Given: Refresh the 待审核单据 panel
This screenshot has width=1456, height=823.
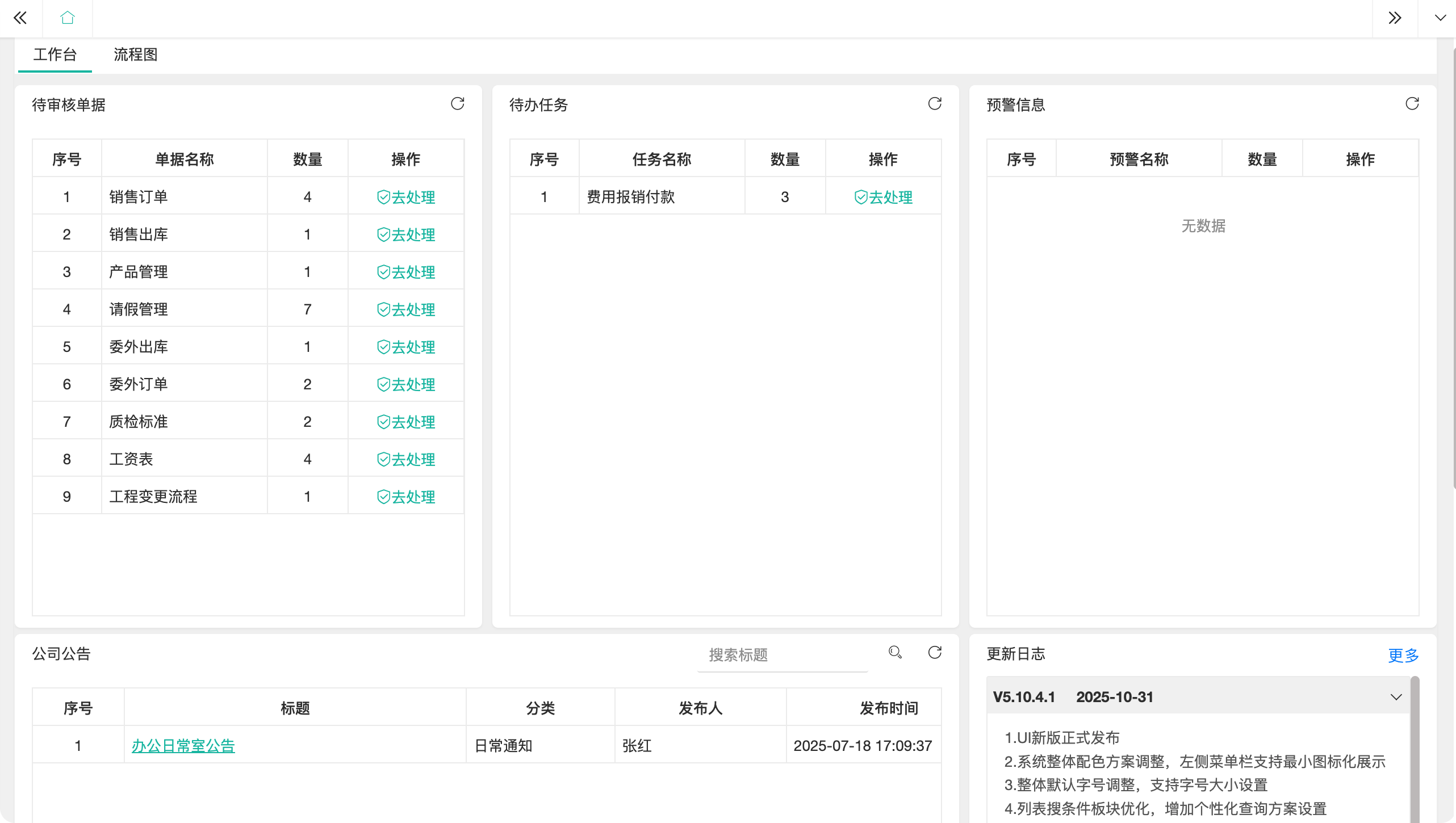Looking at the screenshot, I should click(457, 104).
